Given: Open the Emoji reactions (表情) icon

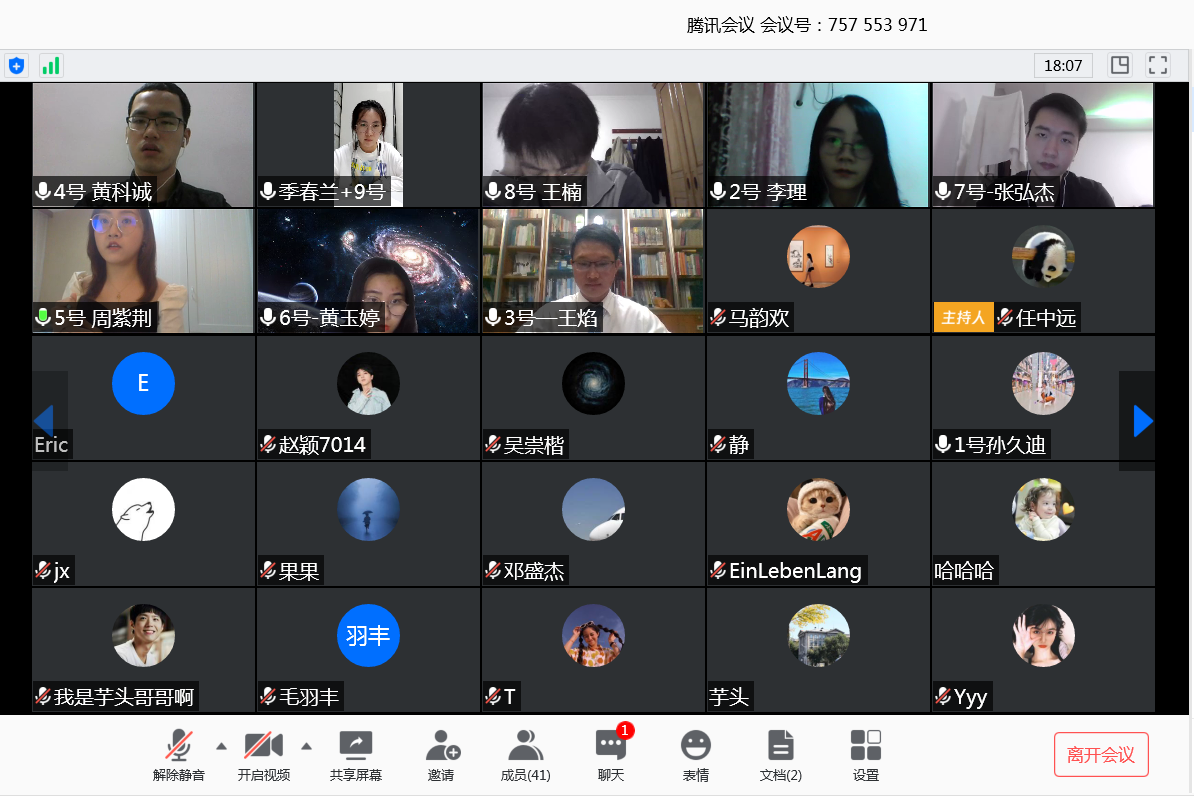Looking at the screenshot, I should coord(695,755).
